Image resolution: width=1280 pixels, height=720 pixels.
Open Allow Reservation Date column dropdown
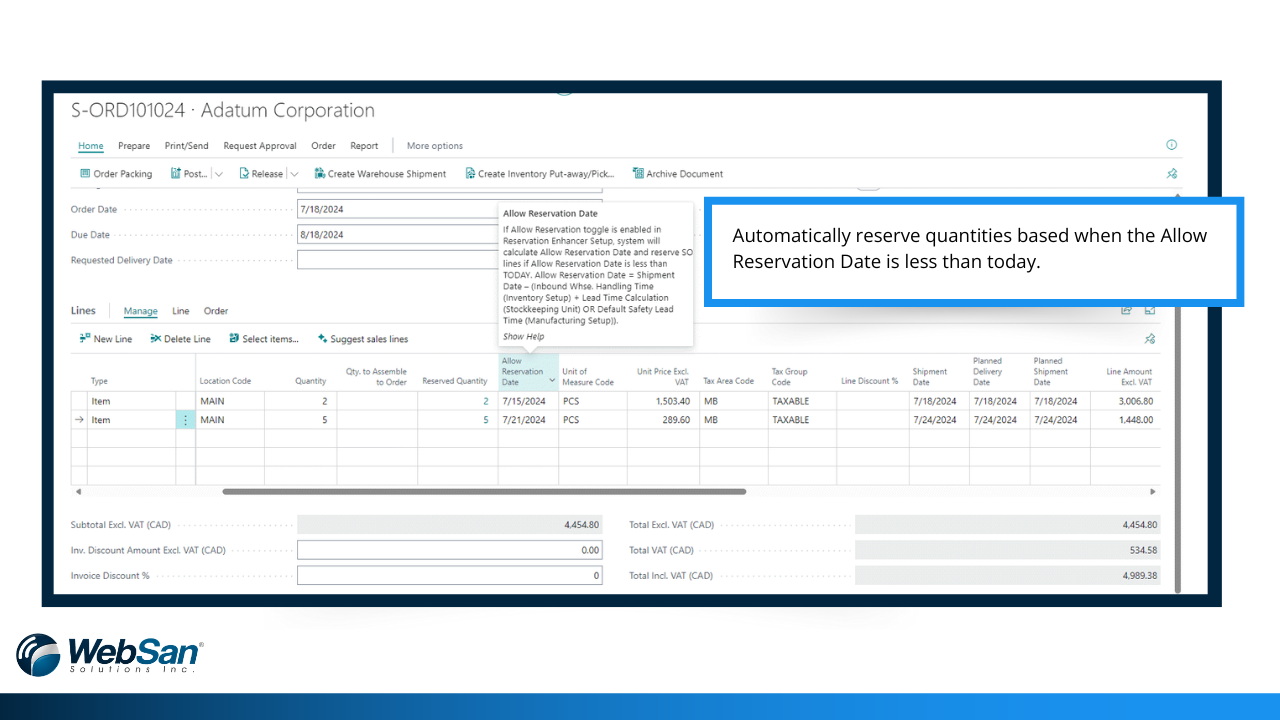[x=553, y=381]
